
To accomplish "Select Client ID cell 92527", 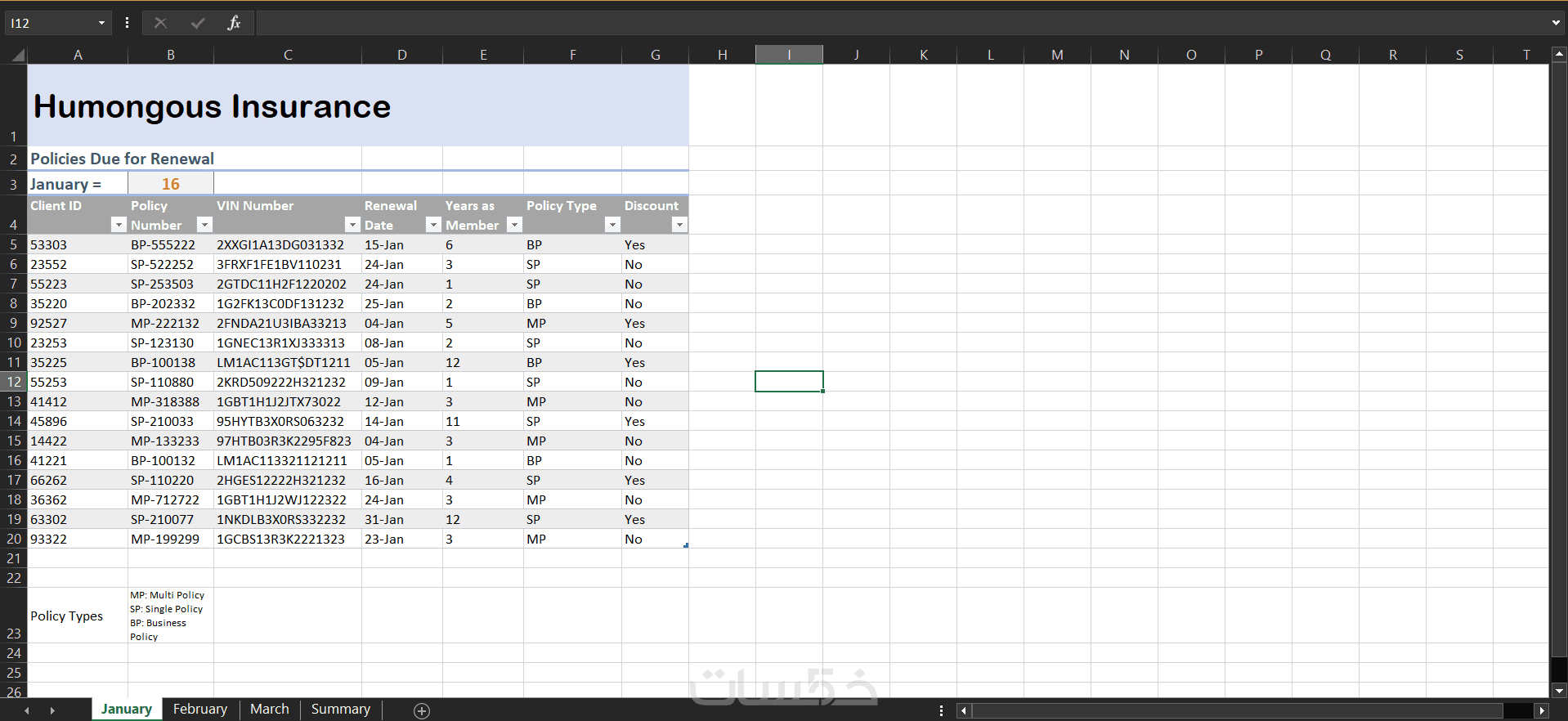I will [x=78, y=323].
